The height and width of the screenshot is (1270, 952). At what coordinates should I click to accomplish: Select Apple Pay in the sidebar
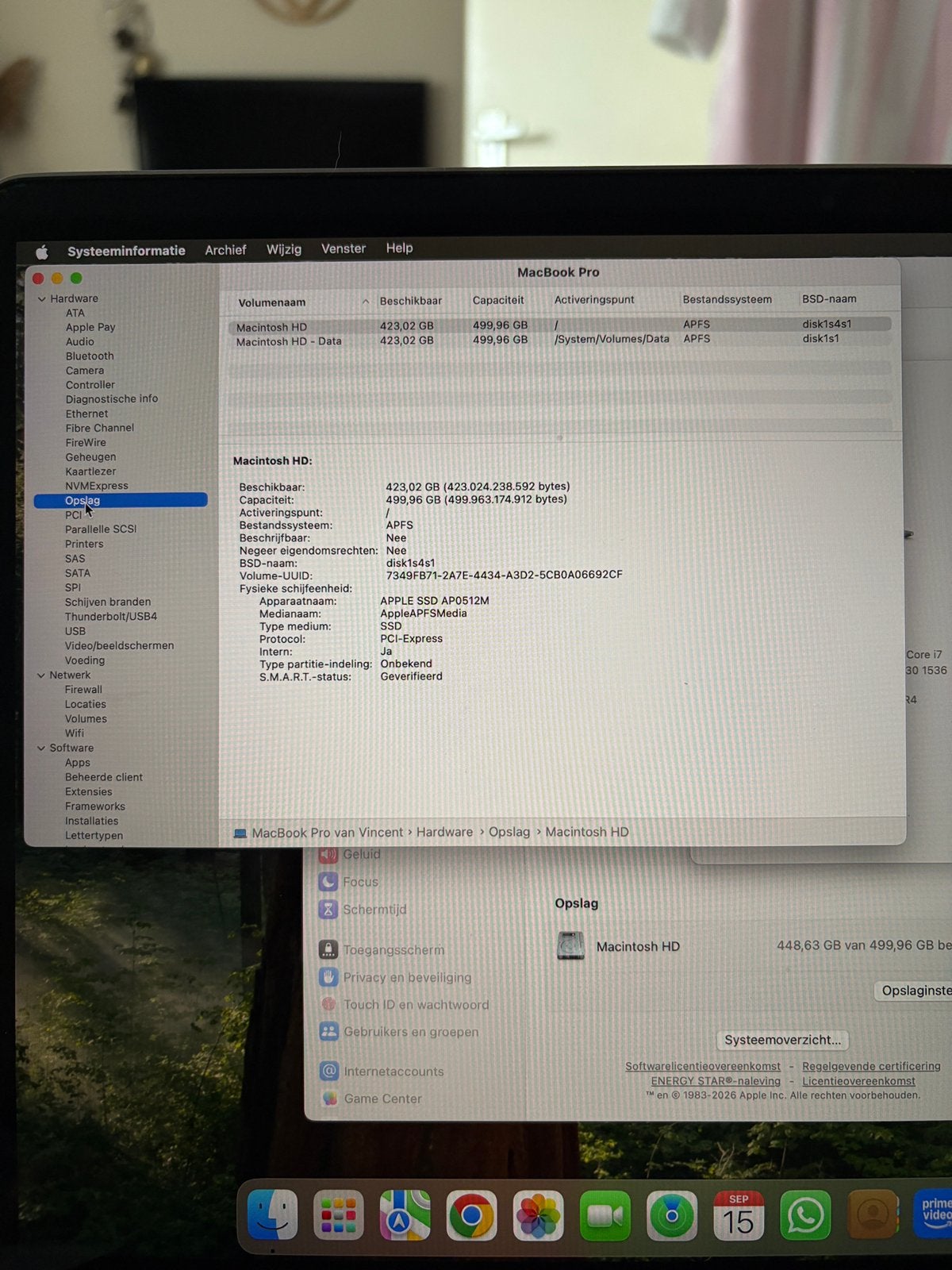point(90,327)
